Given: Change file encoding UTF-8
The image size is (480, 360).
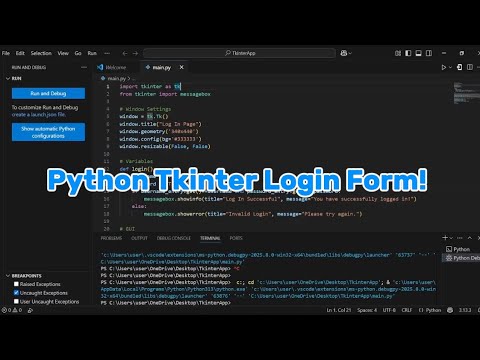Looking at the screenshot, I should pos(389,310).
